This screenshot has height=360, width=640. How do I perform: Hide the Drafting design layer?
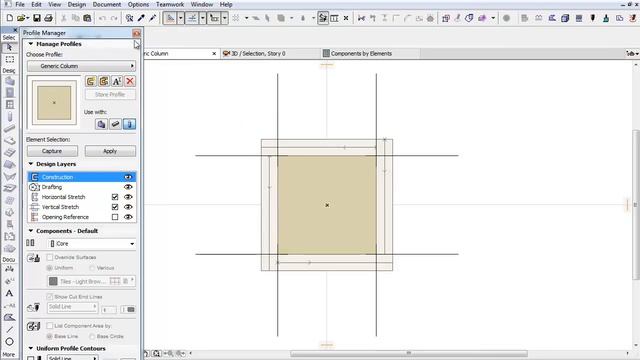(128, 187)
